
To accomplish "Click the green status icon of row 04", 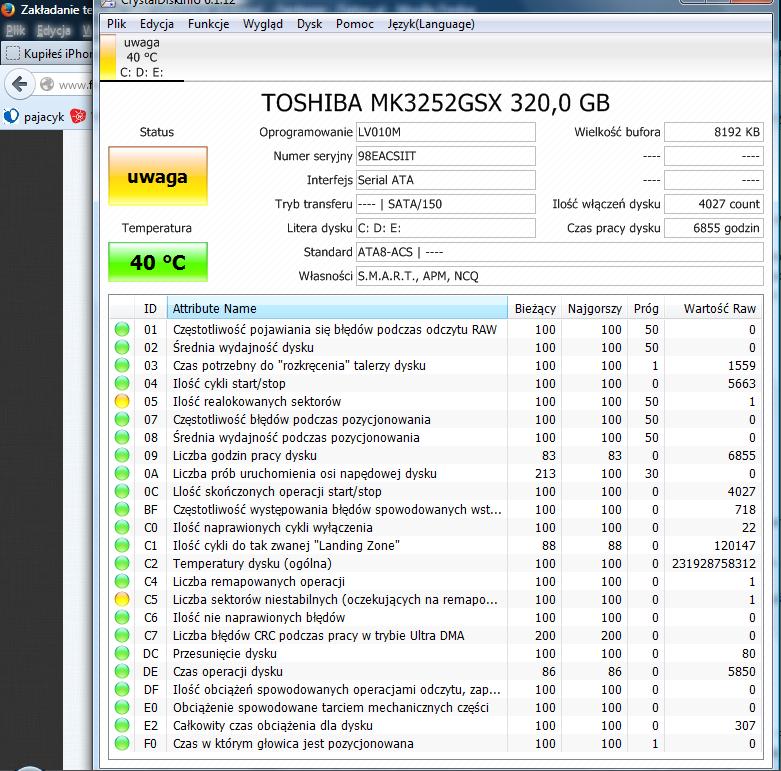I will [122, 383].
